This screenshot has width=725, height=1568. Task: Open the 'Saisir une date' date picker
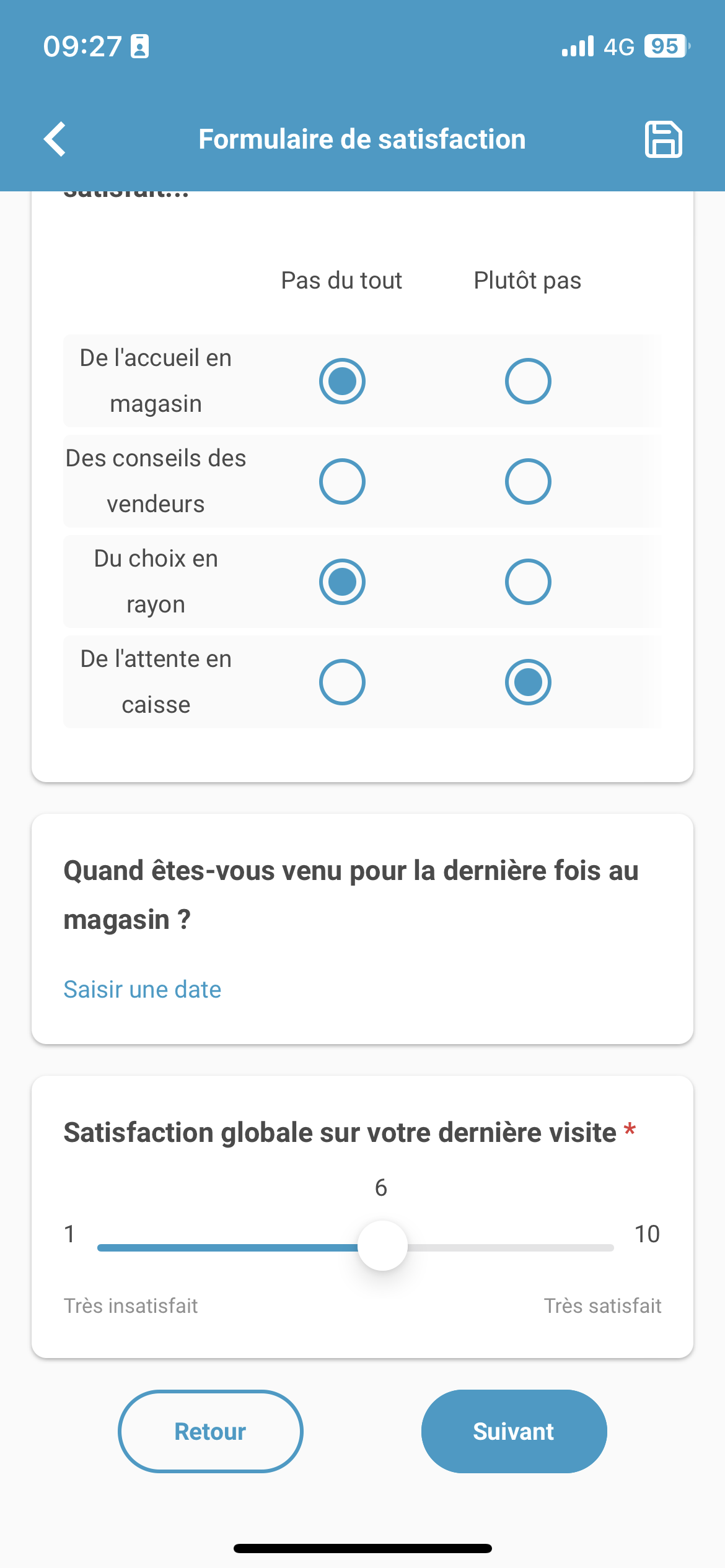[143, 990]
